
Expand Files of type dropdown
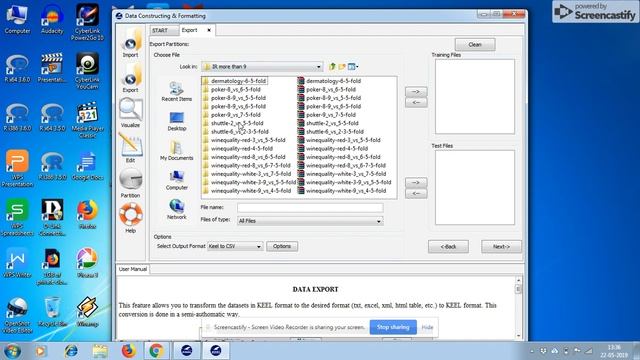point(378,221)
